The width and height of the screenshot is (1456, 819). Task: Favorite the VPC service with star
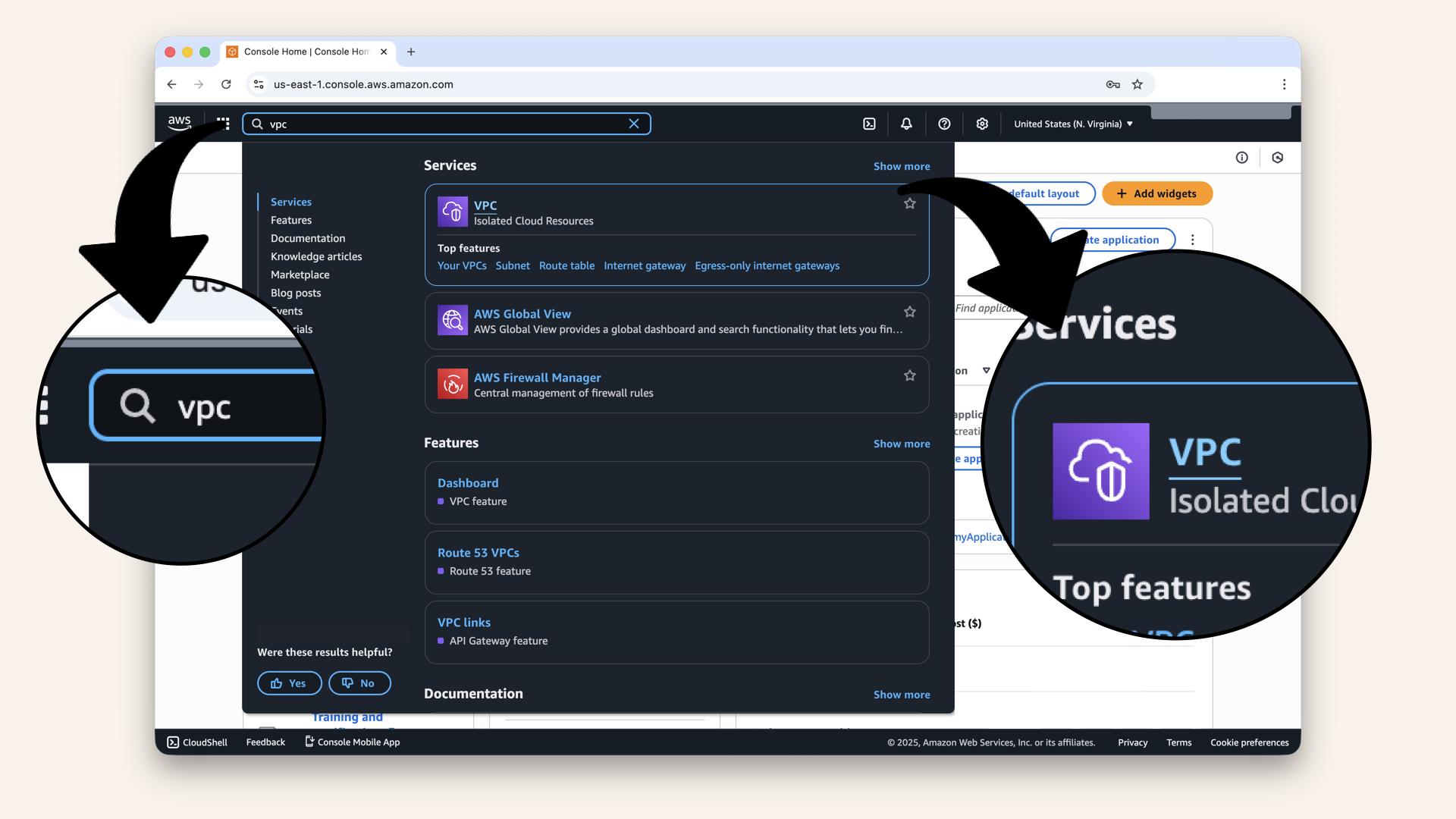[x=910, y=203]
